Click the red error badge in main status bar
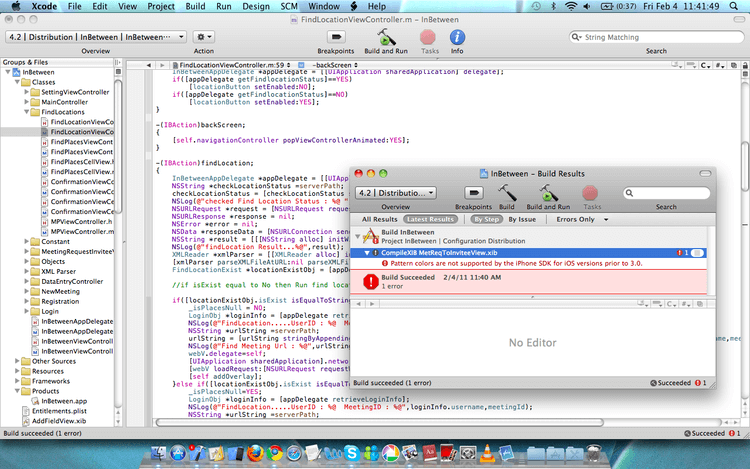Viewport: 750px width, 469px height. [731, 433]
